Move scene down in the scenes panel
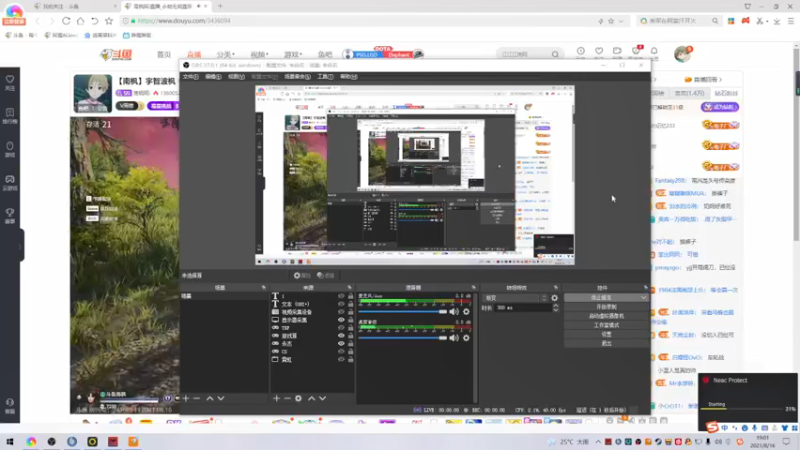 tap(221, 398)
